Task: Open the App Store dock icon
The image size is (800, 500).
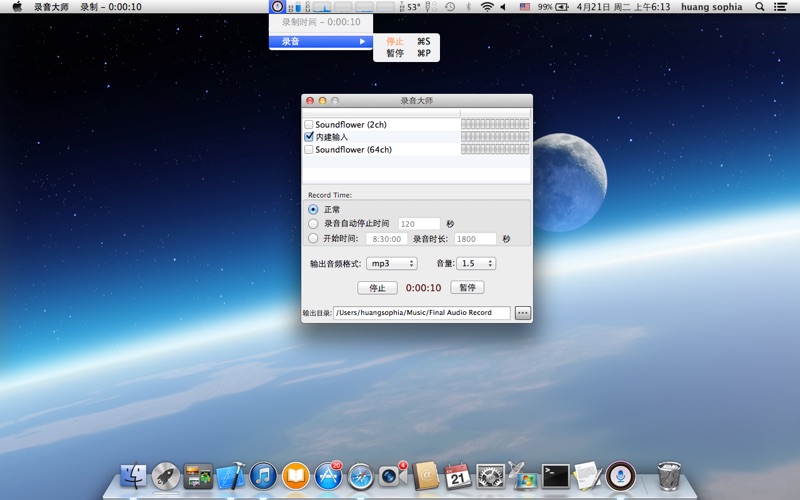Action: (328, 476)
